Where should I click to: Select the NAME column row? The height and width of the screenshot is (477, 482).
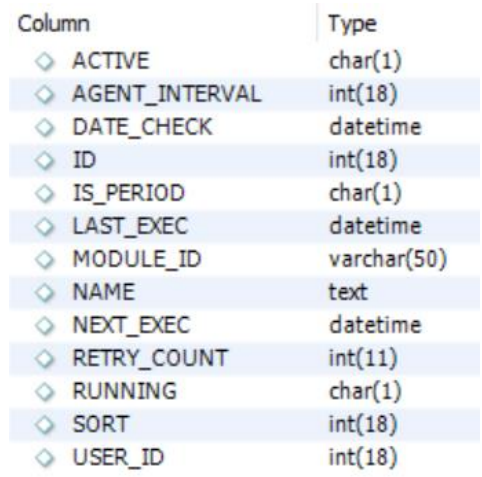point(244,293)
